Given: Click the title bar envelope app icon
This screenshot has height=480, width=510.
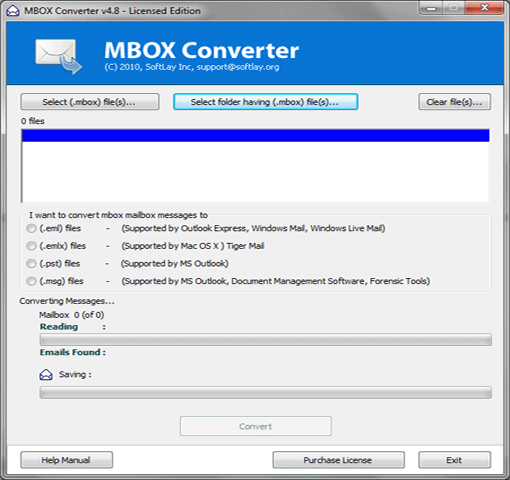Looking at the screenshot, I should (x=13, y=10).
